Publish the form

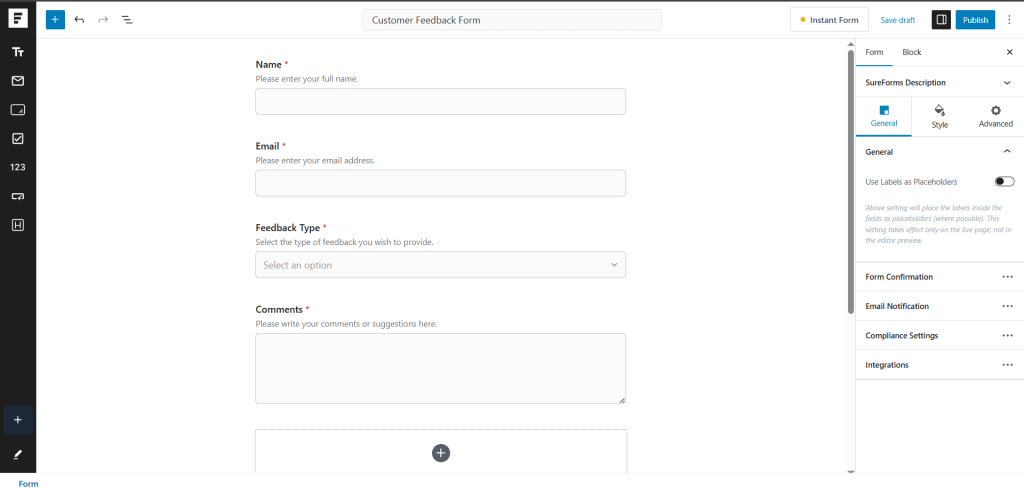975,20
